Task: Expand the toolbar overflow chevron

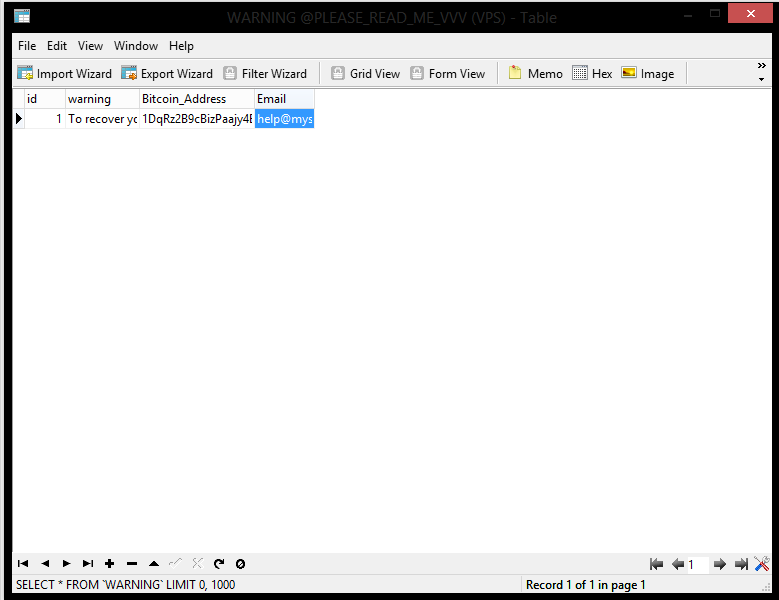Action: pyautogui.click(x=762, y=66)
